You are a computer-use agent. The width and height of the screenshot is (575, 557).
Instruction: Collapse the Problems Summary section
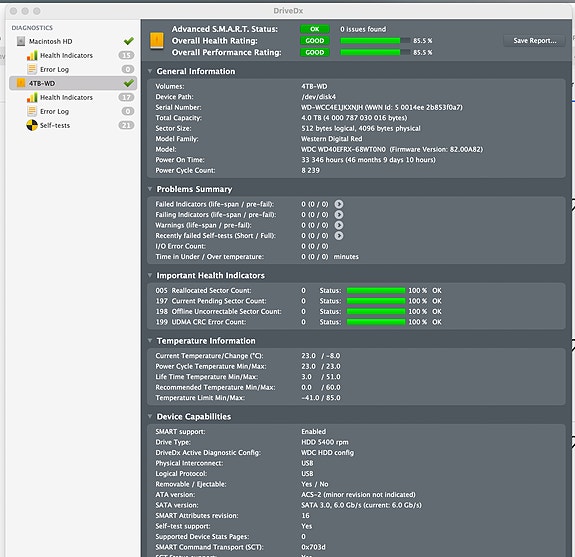tap(150, 189)
